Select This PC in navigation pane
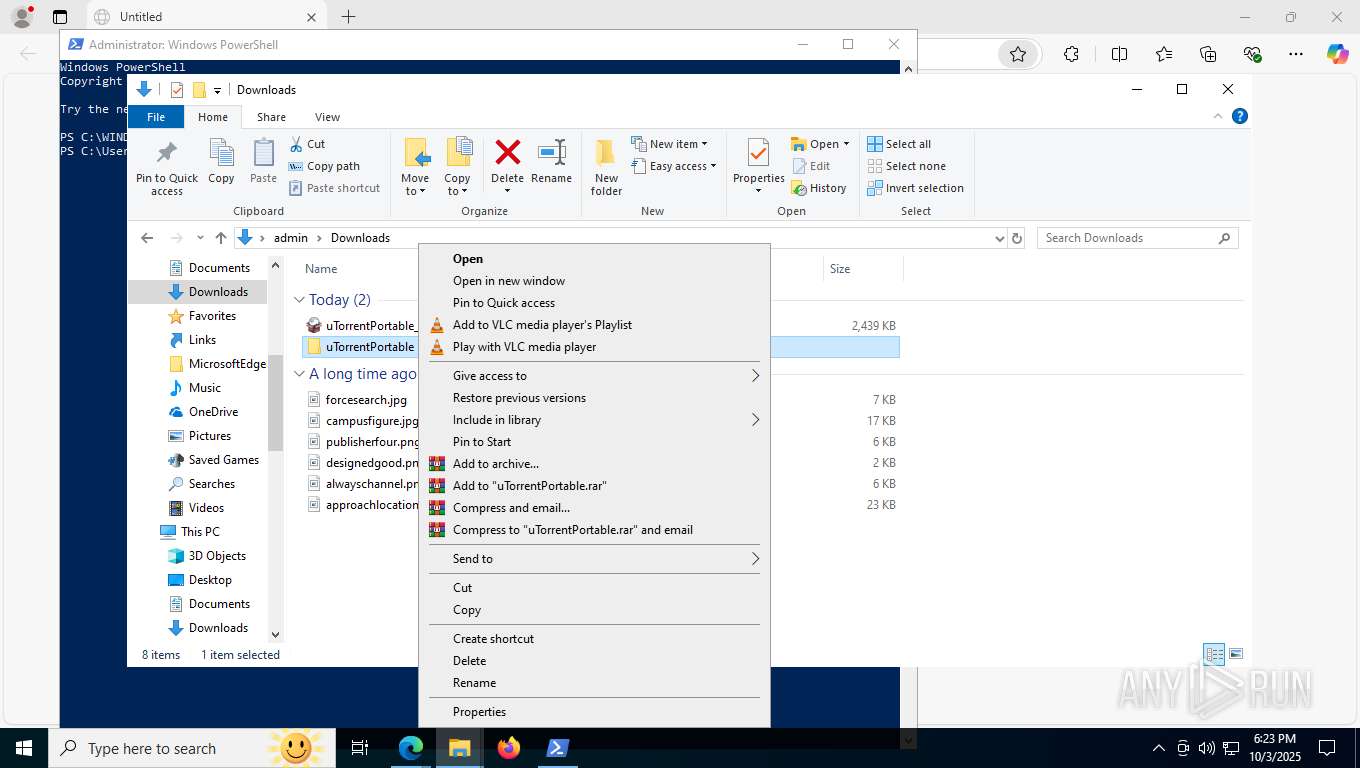This screenshot has width=1360, height=768. [x=200, y=532]
